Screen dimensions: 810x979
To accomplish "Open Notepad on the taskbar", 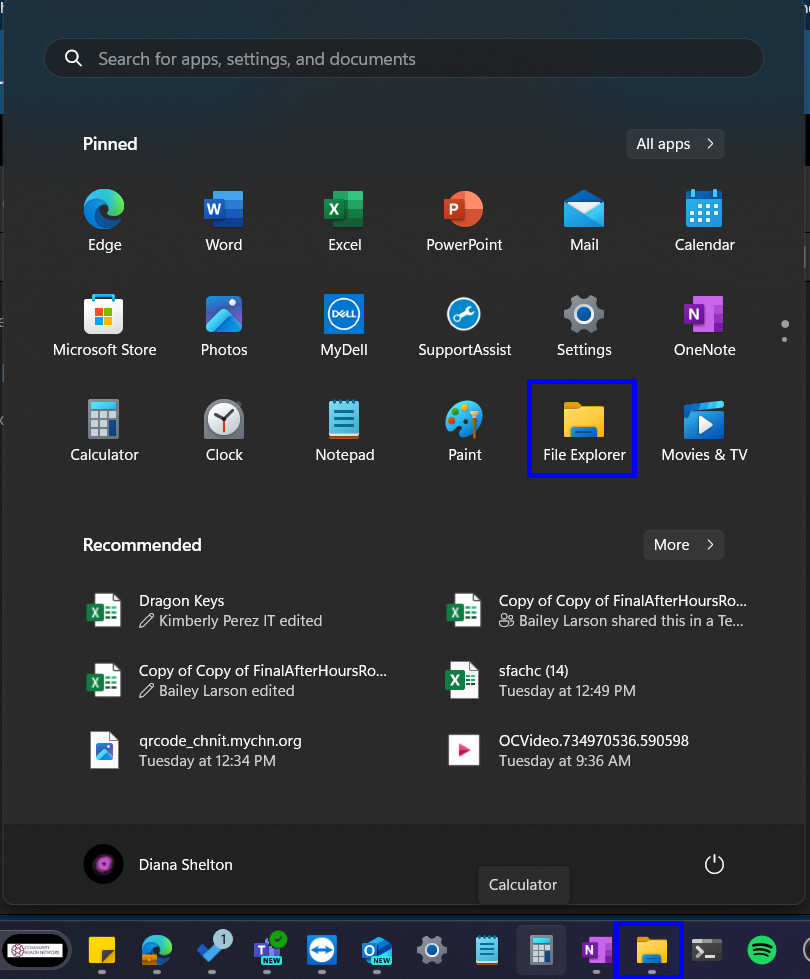I will pos(486,951).
